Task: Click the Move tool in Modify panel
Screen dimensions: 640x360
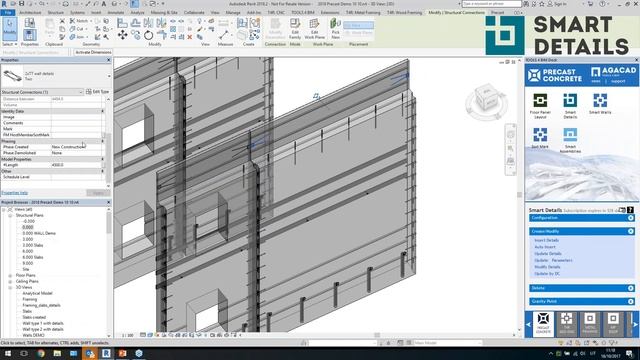Action: tap(122, 35)
